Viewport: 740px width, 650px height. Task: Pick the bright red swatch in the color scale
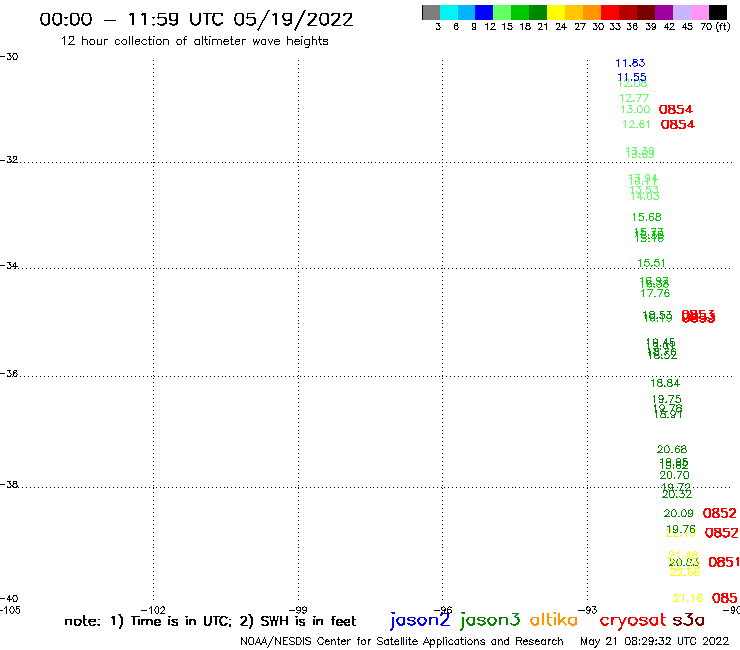610,12
